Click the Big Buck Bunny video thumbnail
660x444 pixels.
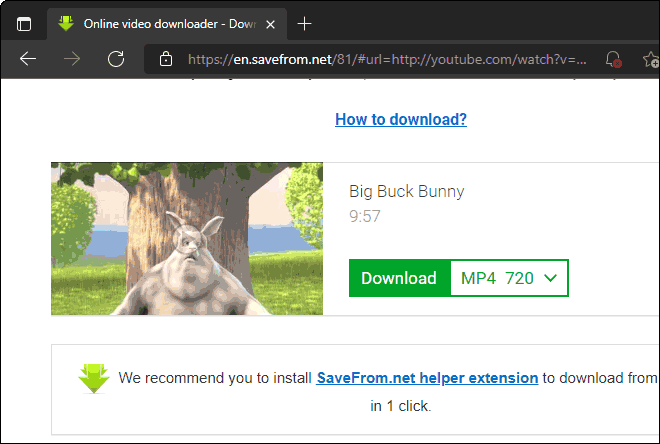click(x=187, y=239)
